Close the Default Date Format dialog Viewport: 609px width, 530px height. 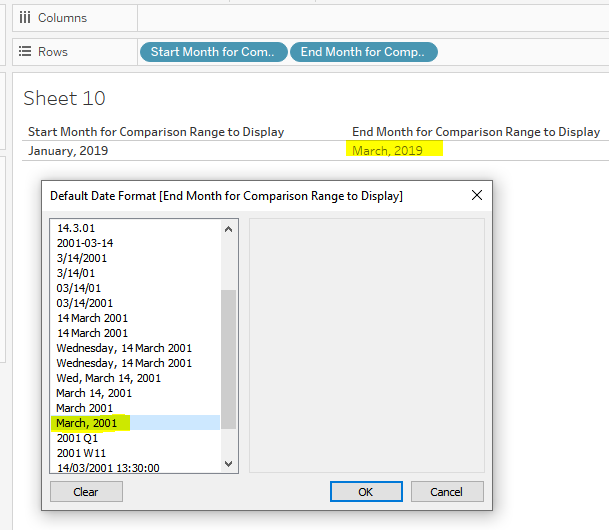tap(477, 195)
